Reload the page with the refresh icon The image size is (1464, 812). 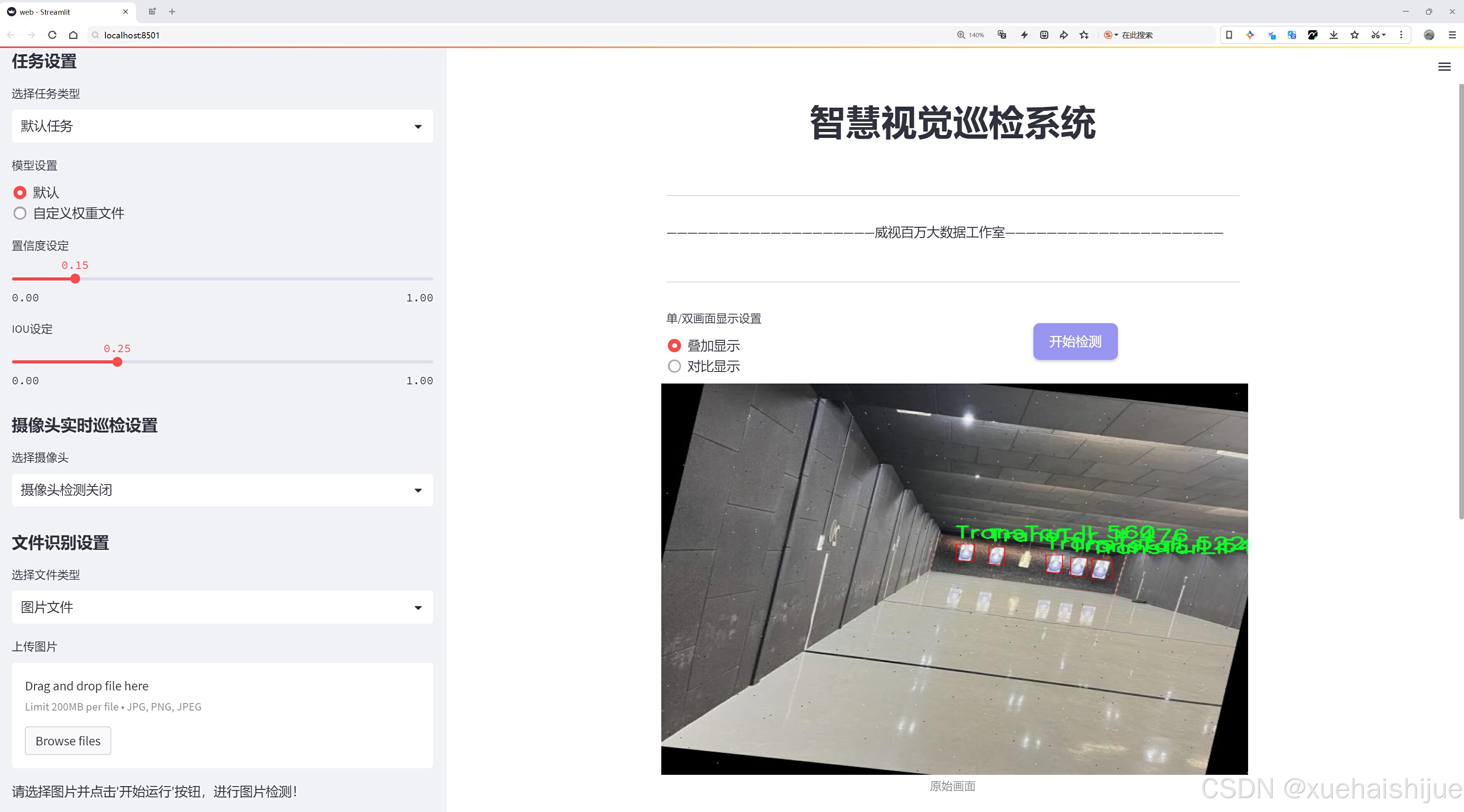[52, 34]
